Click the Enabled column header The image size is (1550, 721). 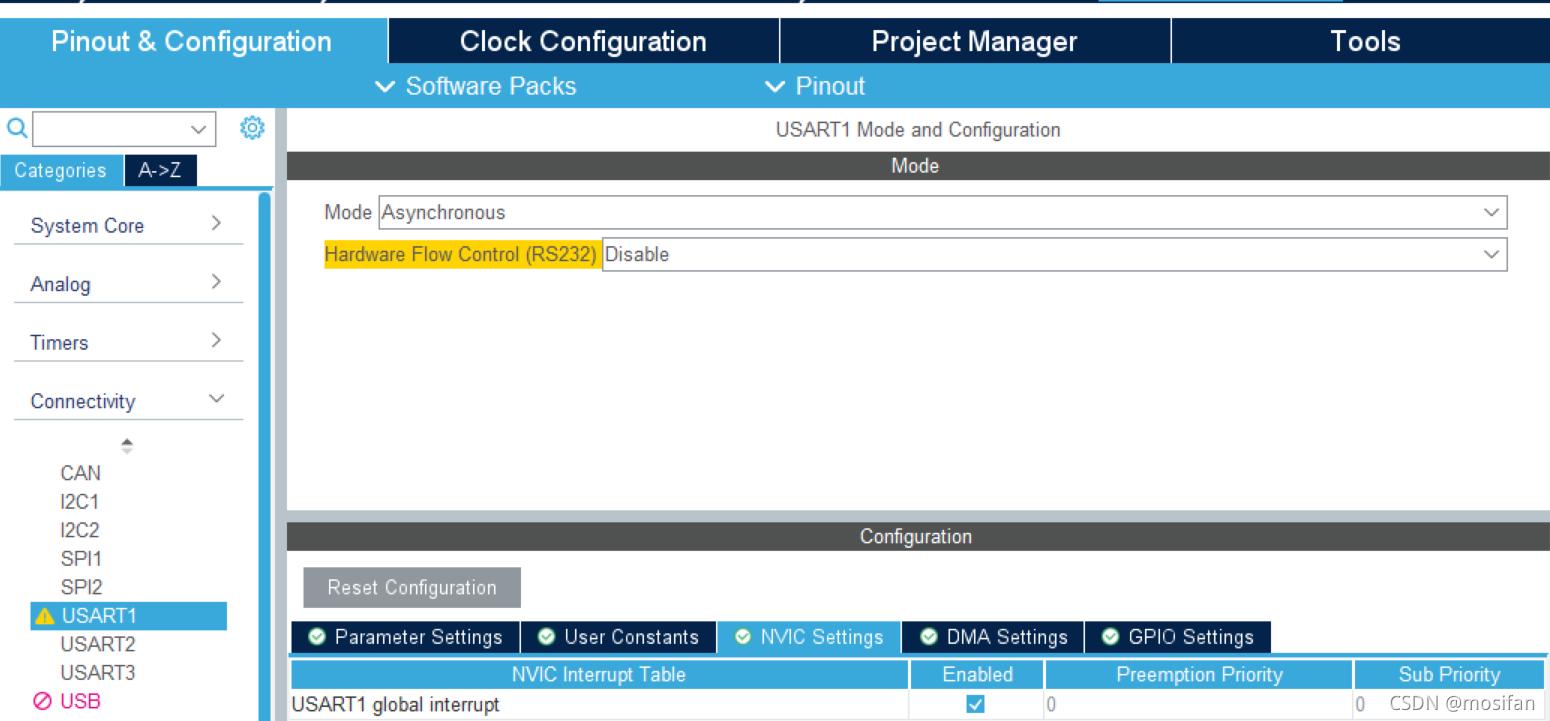point(977,674)
